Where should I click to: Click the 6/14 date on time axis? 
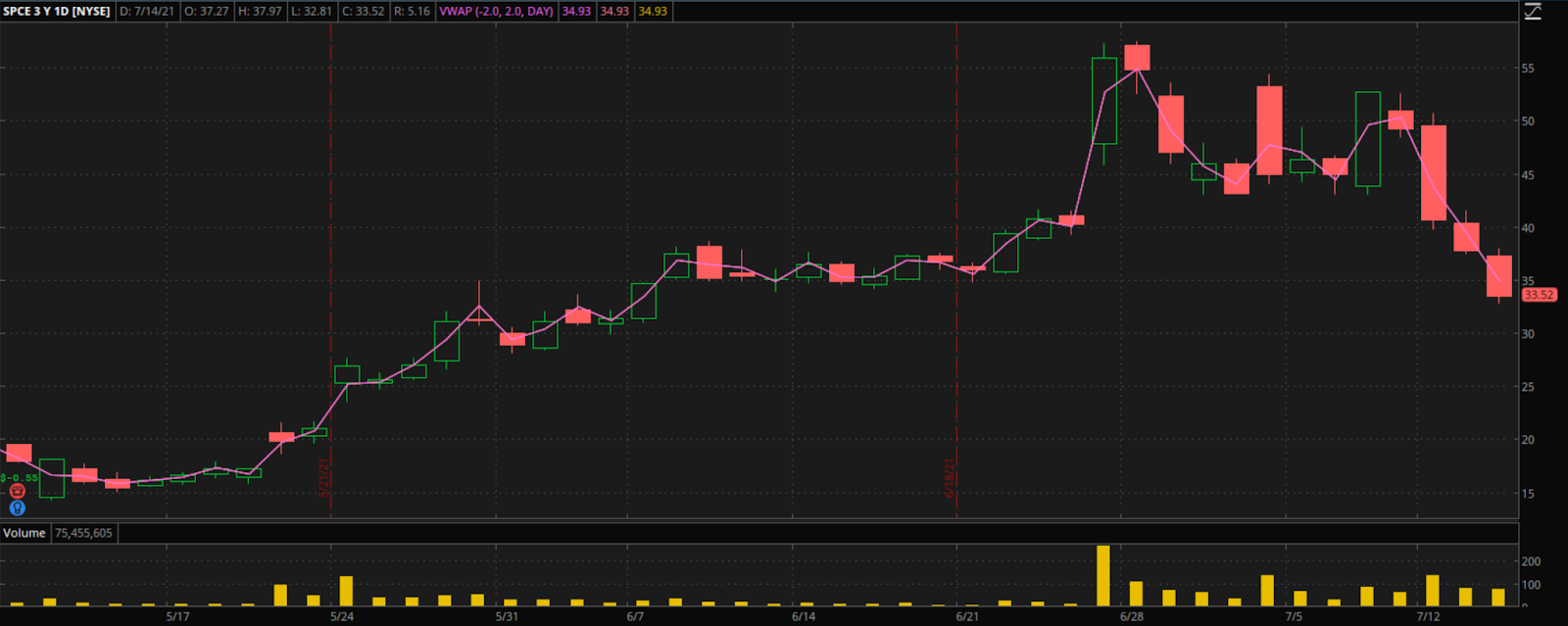coord(804,616)
